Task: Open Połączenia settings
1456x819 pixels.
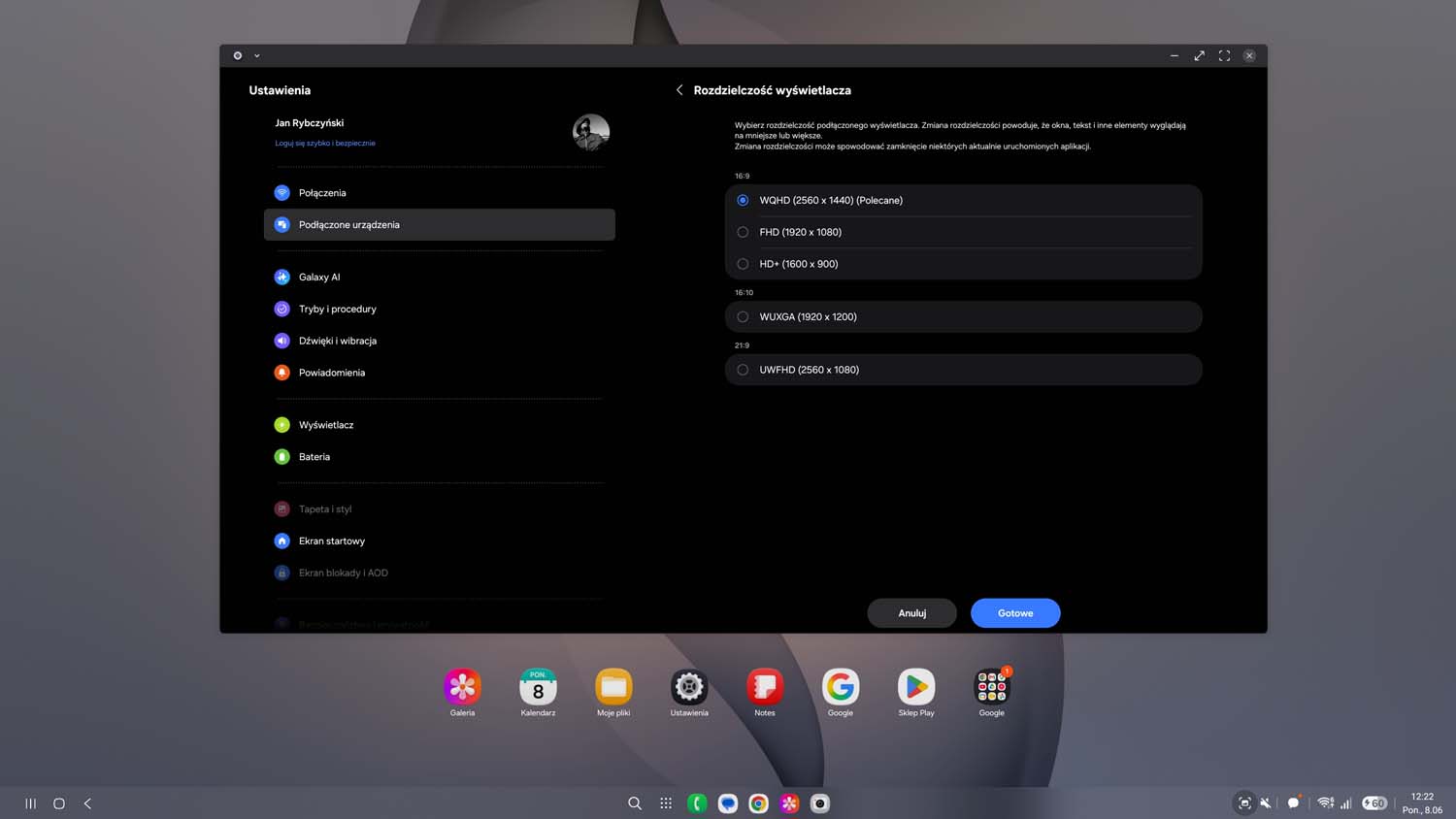Action: pos(439,193)
